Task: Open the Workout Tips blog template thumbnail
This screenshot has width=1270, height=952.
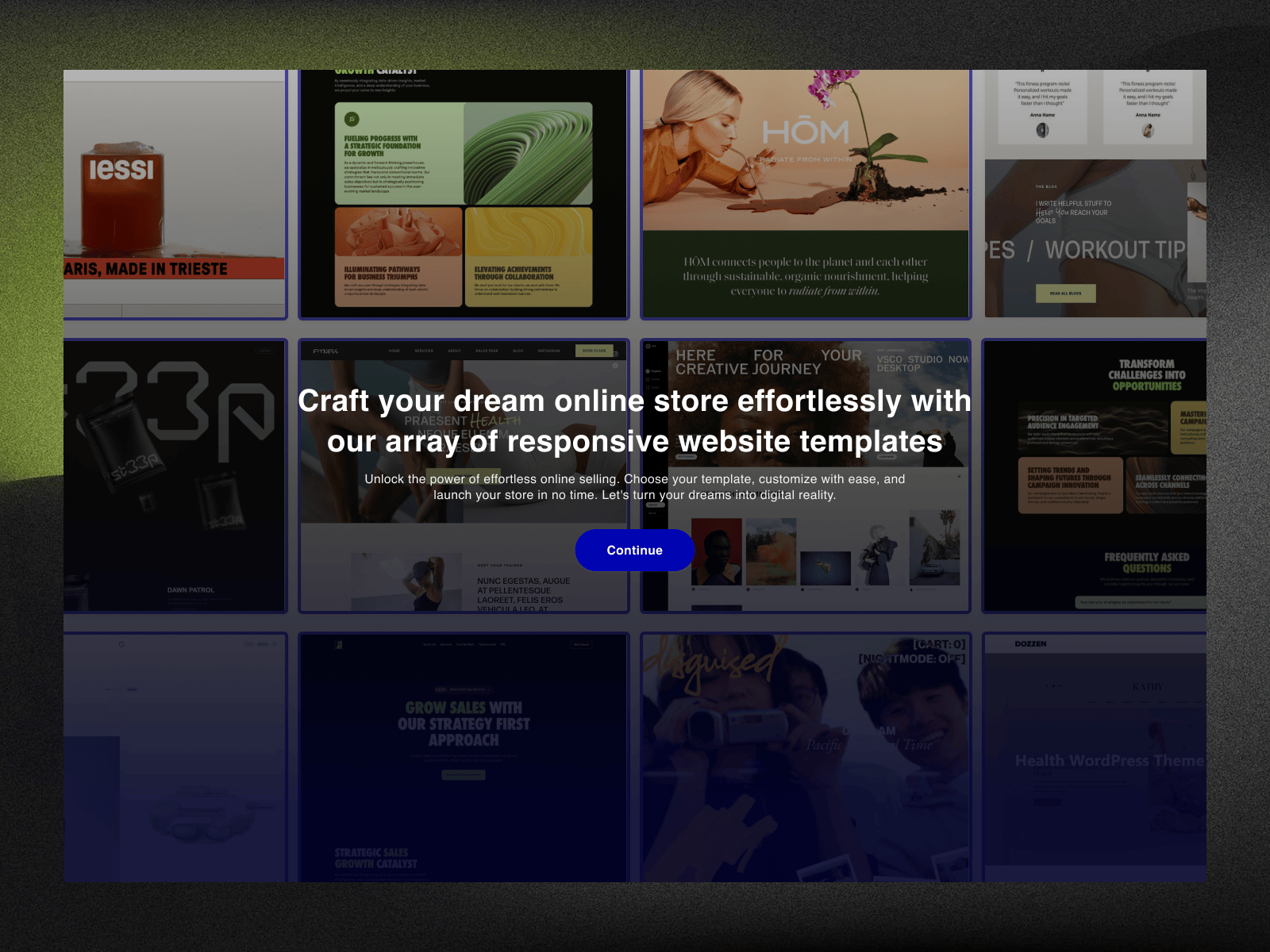Action: pyautogui.click(x=1095, y=194)
